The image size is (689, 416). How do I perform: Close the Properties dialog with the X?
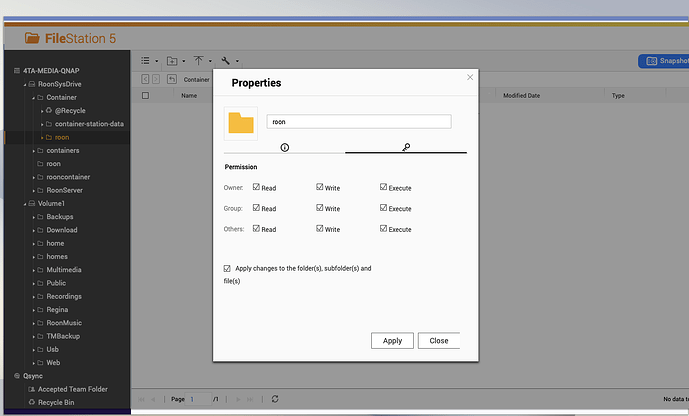tap(470, 77)
